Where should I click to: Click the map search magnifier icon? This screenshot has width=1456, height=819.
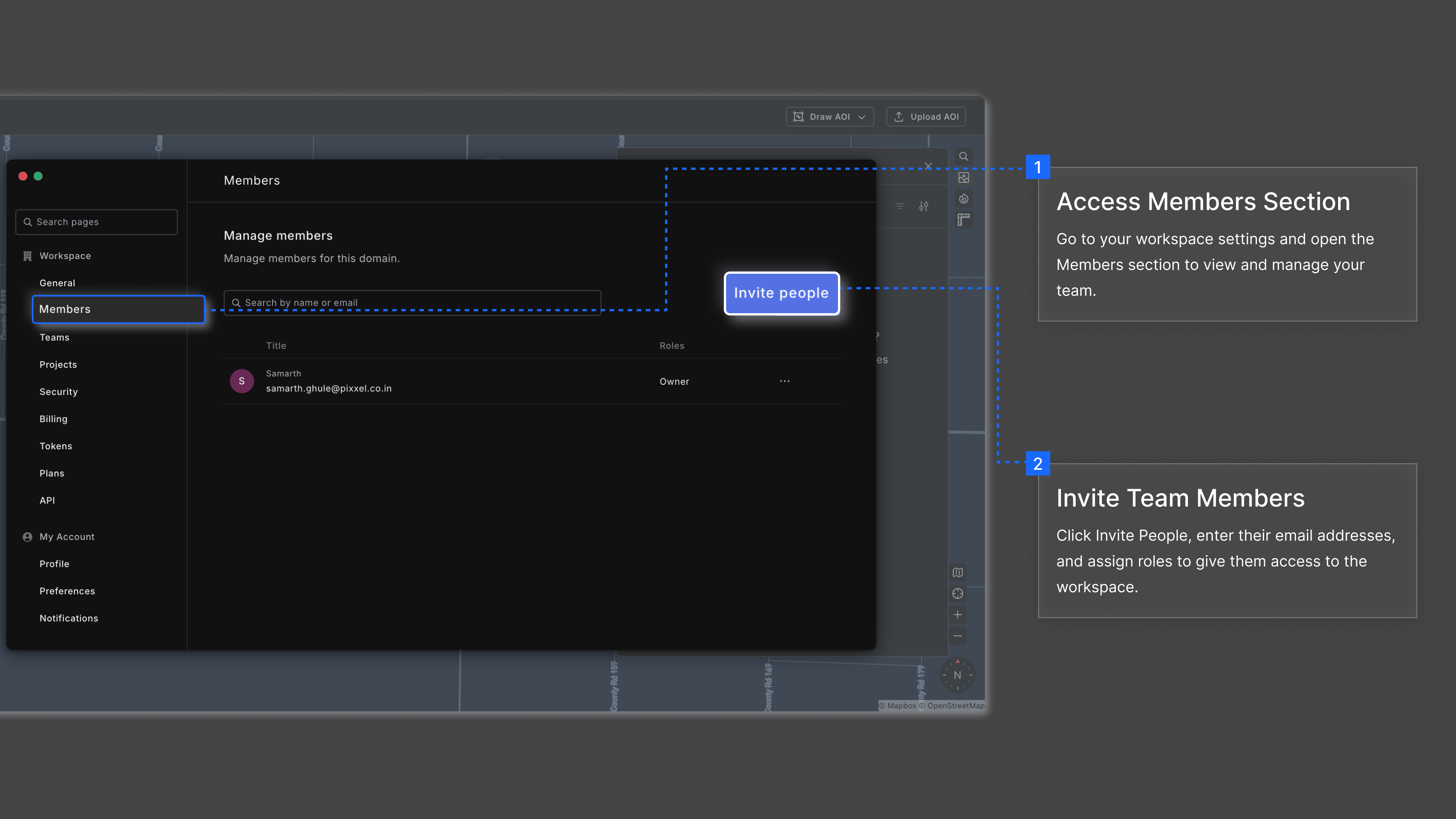(x=964, y=157)
